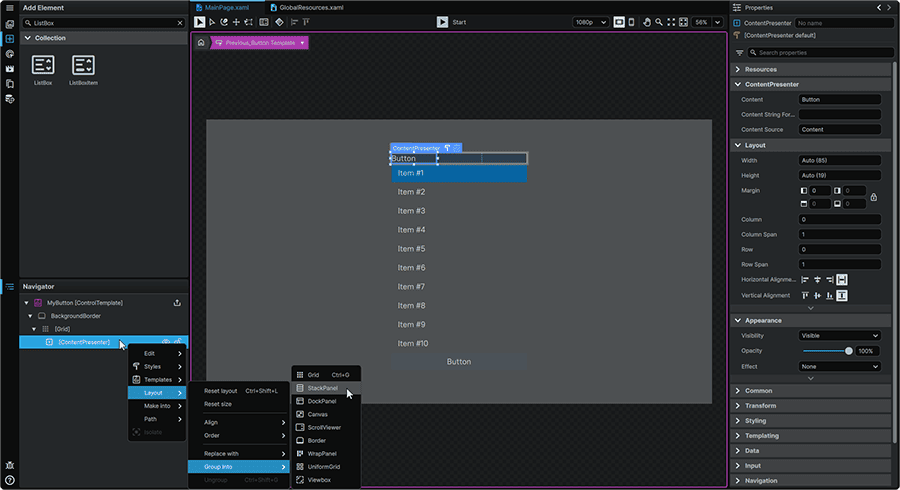The width and height of the screenshot is (900, 490).
Task: Select the pan hand tool in toolbar
Action: coord(647,22)
